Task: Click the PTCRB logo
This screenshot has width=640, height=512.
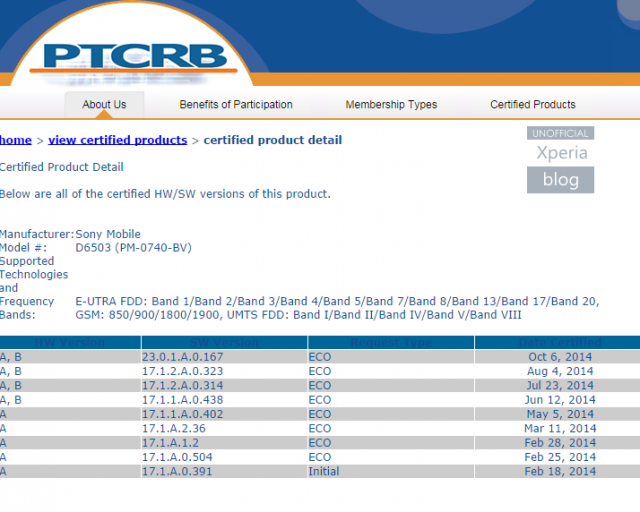Action: pyautogui.click(x=134, y=58)
